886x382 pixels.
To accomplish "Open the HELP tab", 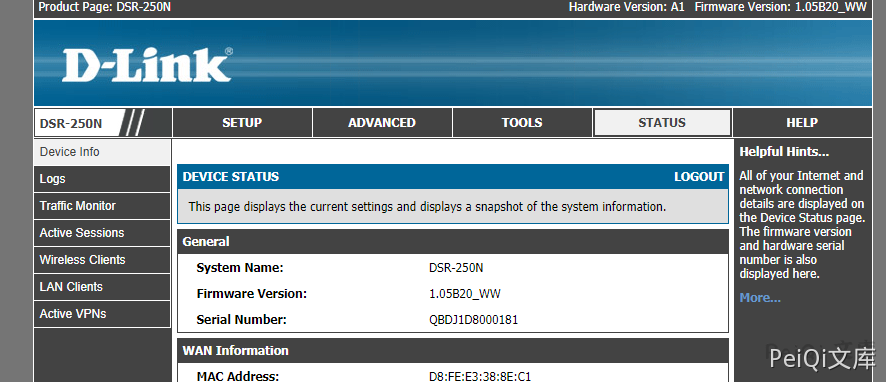I will pyautogui.click(x=802, y=123).
